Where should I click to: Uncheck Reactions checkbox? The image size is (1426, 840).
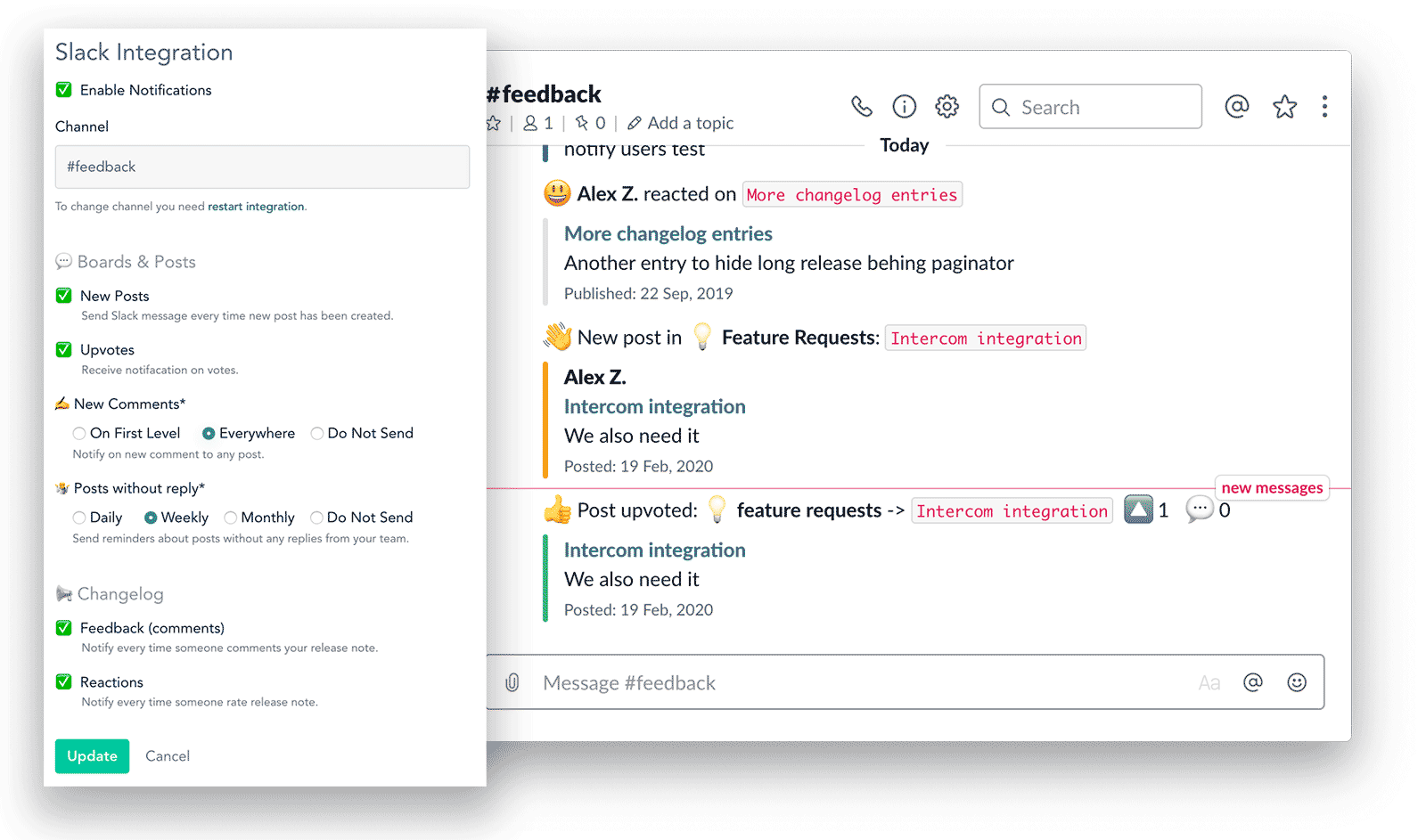coord(64,682)
